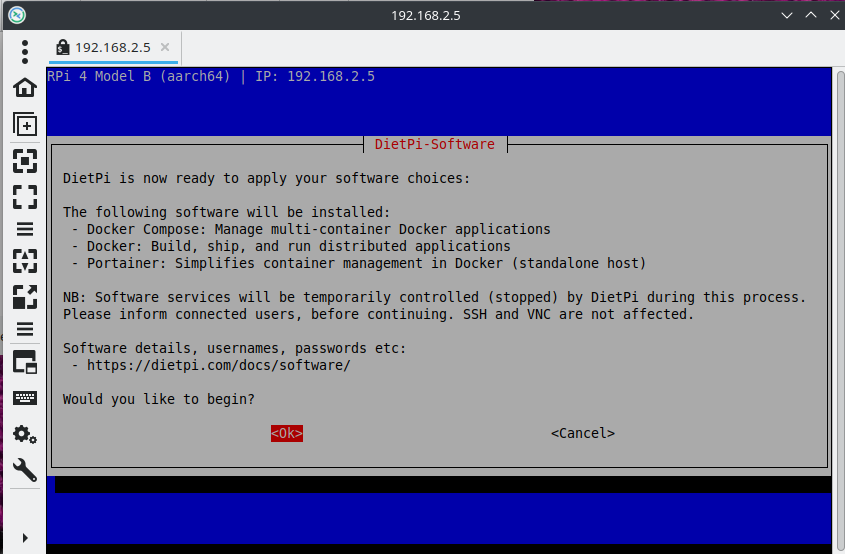This screenshot has height=554, width=845.
Task: Click the dietpi.com/docs/software URL
Action: tap(219, 365)
